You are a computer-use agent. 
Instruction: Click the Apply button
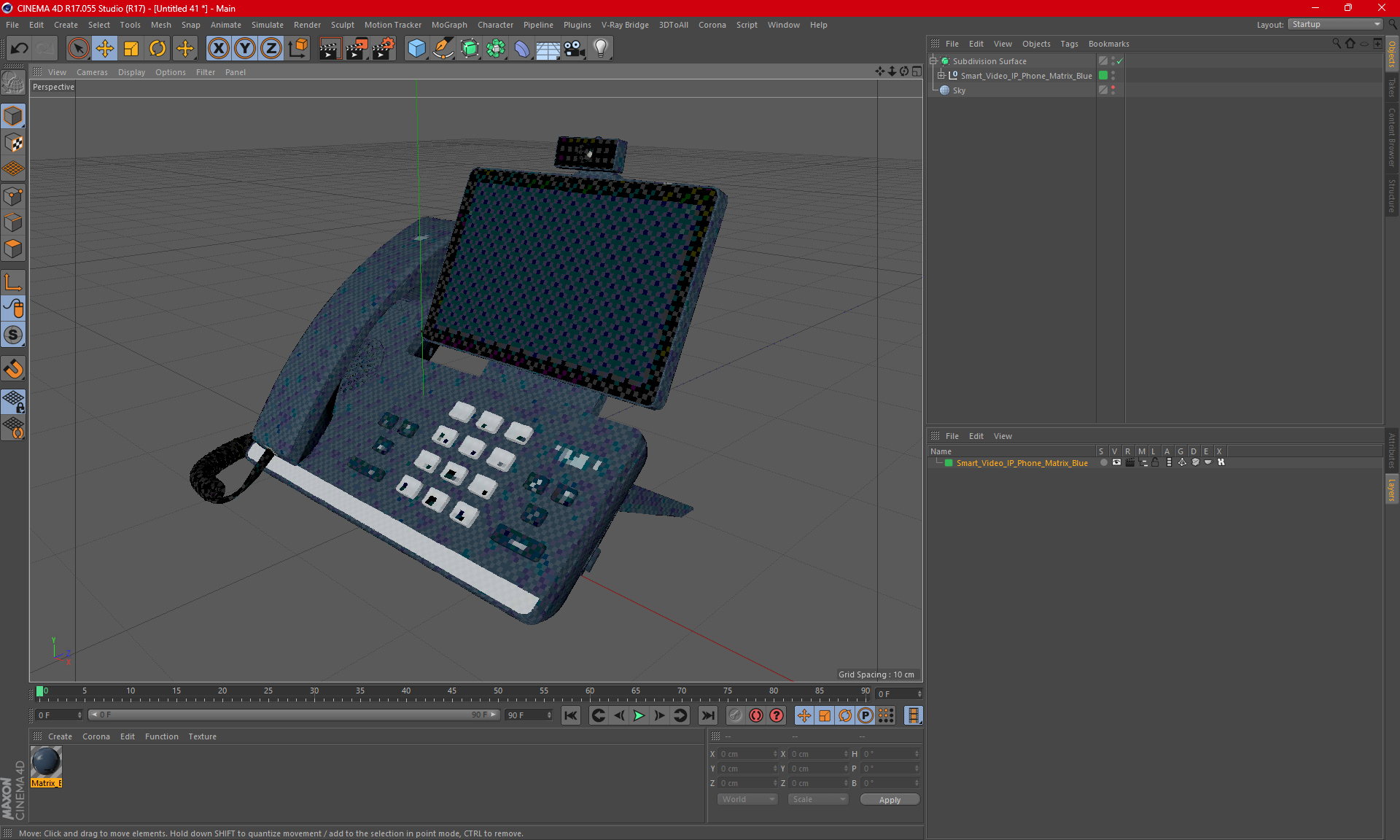click(x=890, y=800)
